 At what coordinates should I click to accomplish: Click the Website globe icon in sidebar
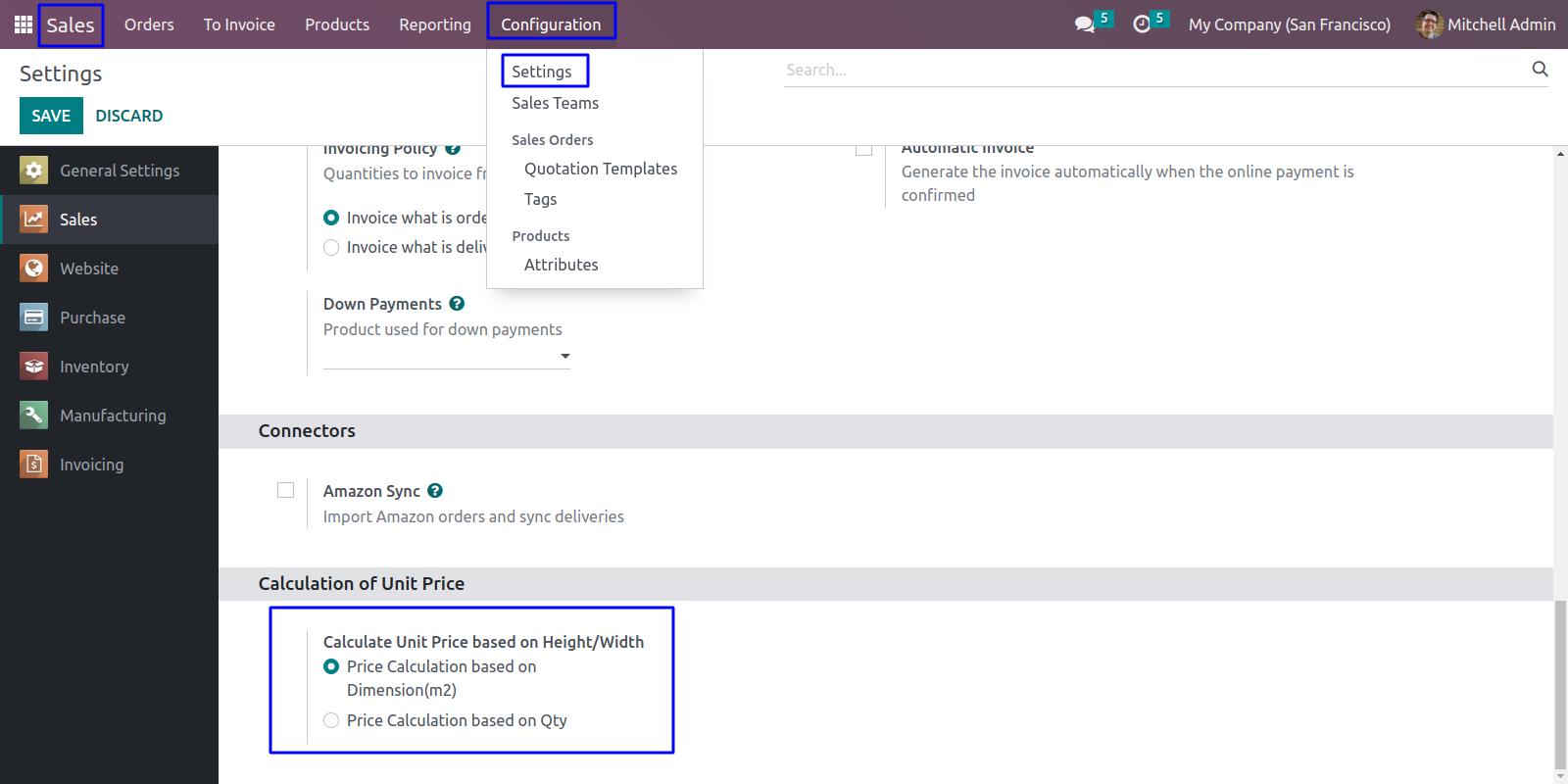click(x=34, y=269)
